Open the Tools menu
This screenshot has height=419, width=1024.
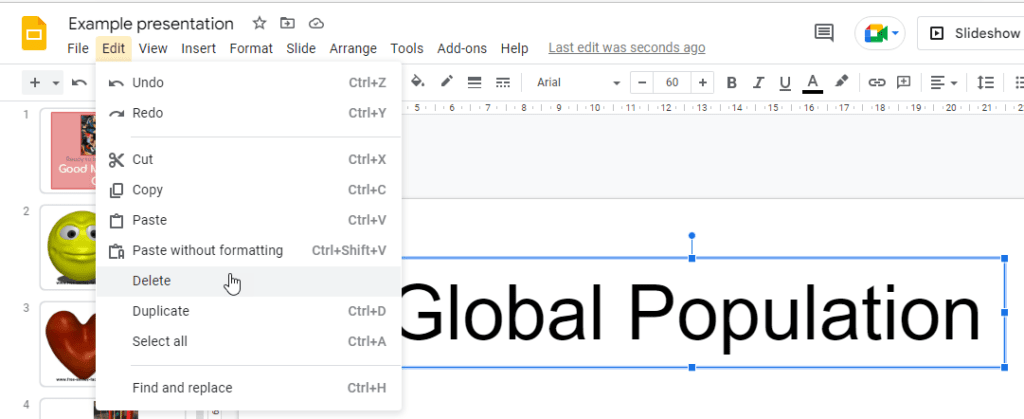pyautogui.click(x=407, y=48)
